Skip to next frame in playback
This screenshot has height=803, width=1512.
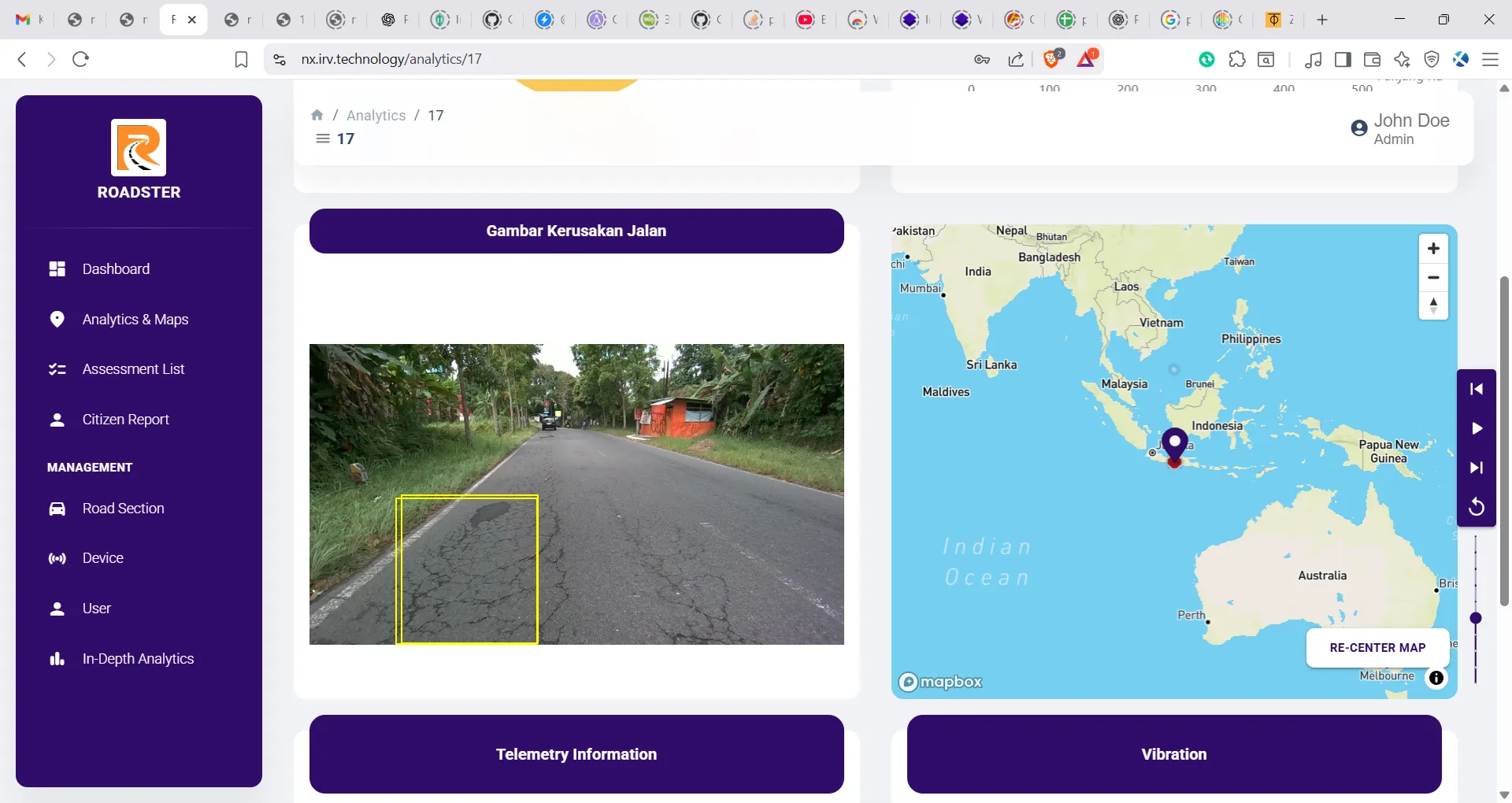(x=1477, y=468)
